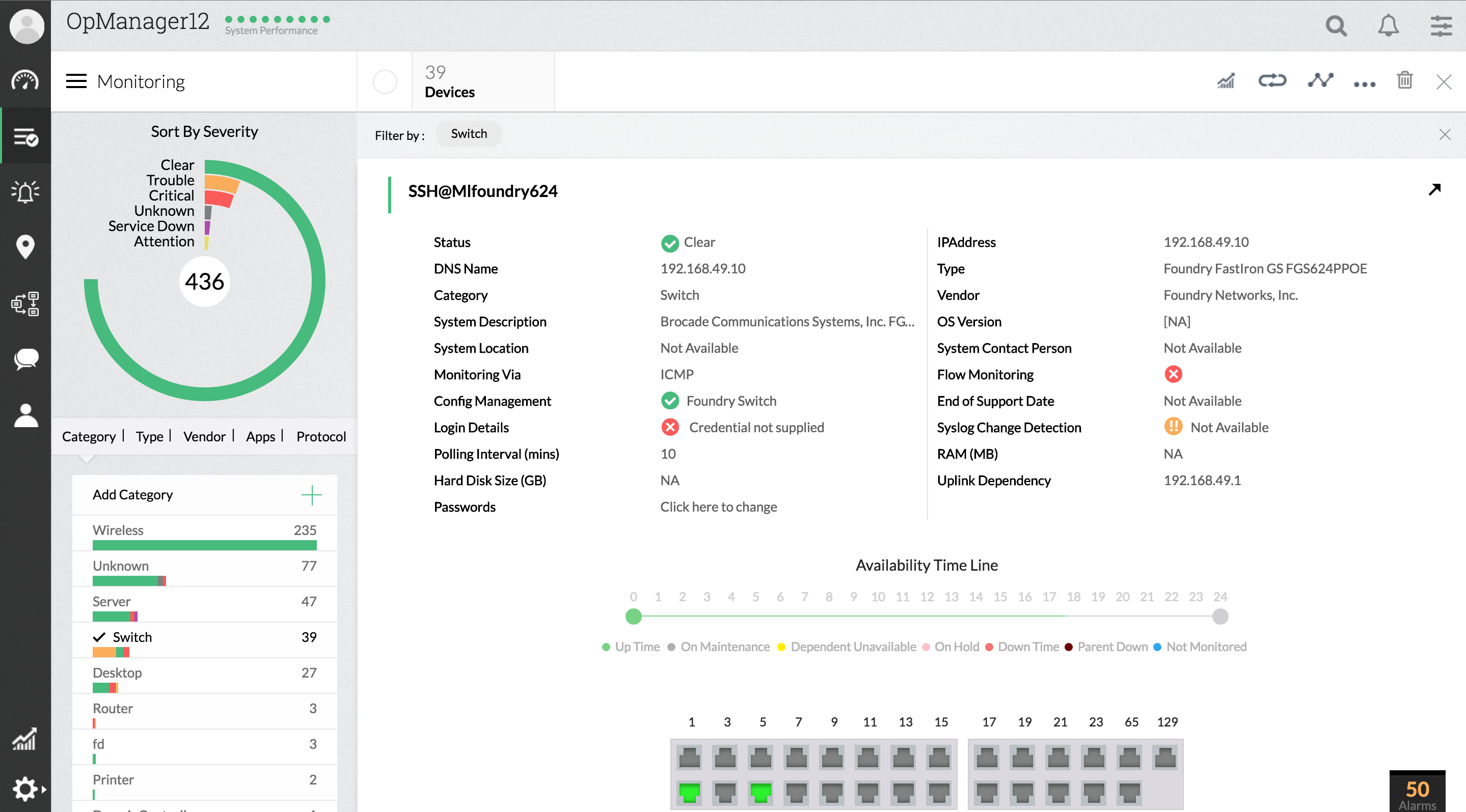The image size is (1466, 812).
Task: Expand the Monitoring hamburger menu
Action: click(x=76, y=81)
